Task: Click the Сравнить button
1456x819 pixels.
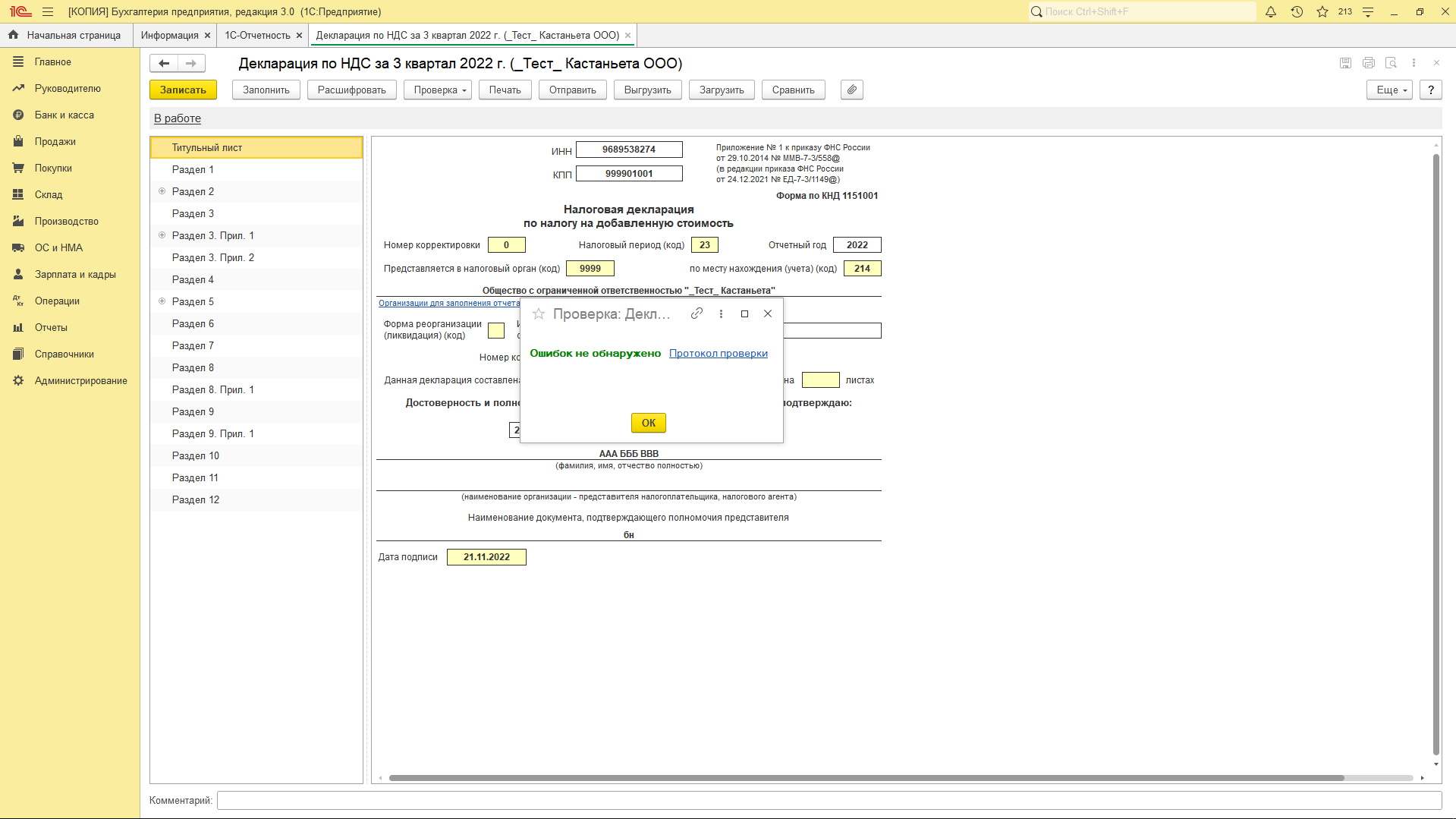Action: click(794, 90)
